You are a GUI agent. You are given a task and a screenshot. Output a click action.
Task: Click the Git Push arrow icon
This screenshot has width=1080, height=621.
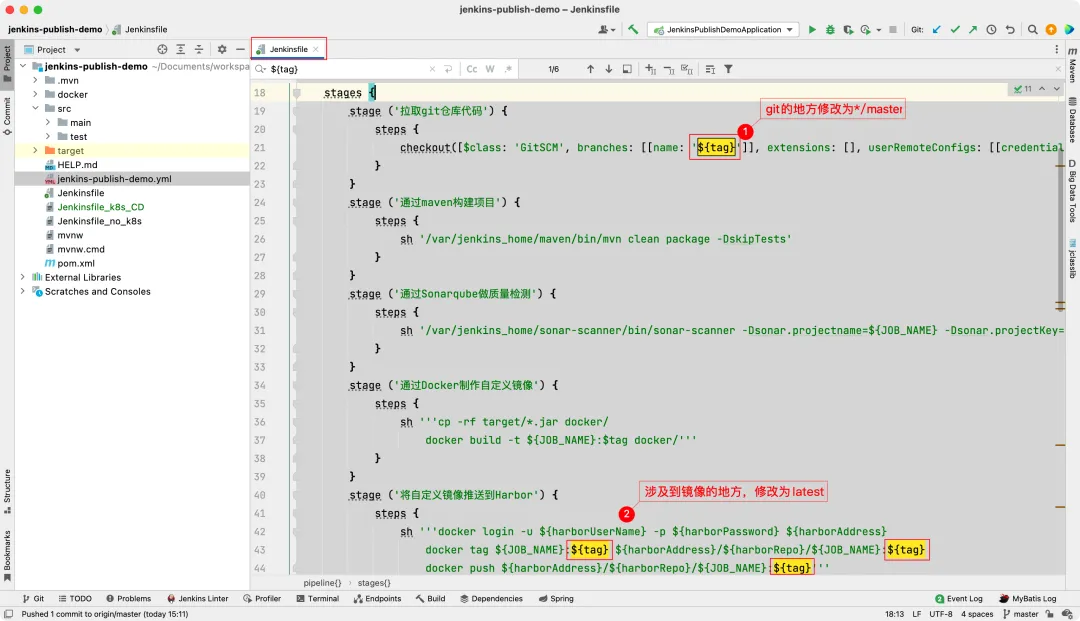point(973,30)
